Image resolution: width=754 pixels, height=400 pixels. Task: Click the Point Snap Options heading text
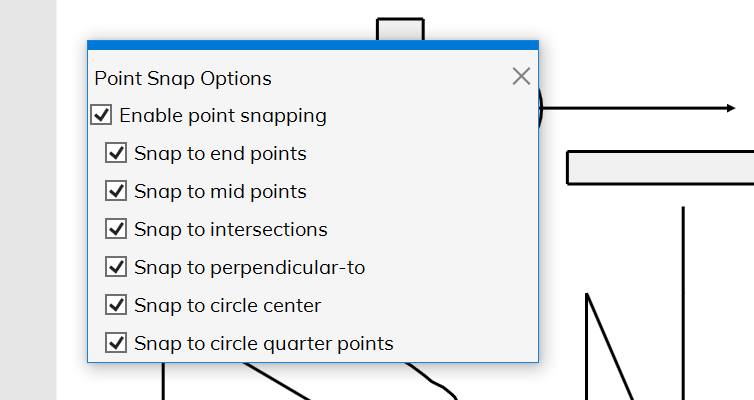[x=183, y=78]
